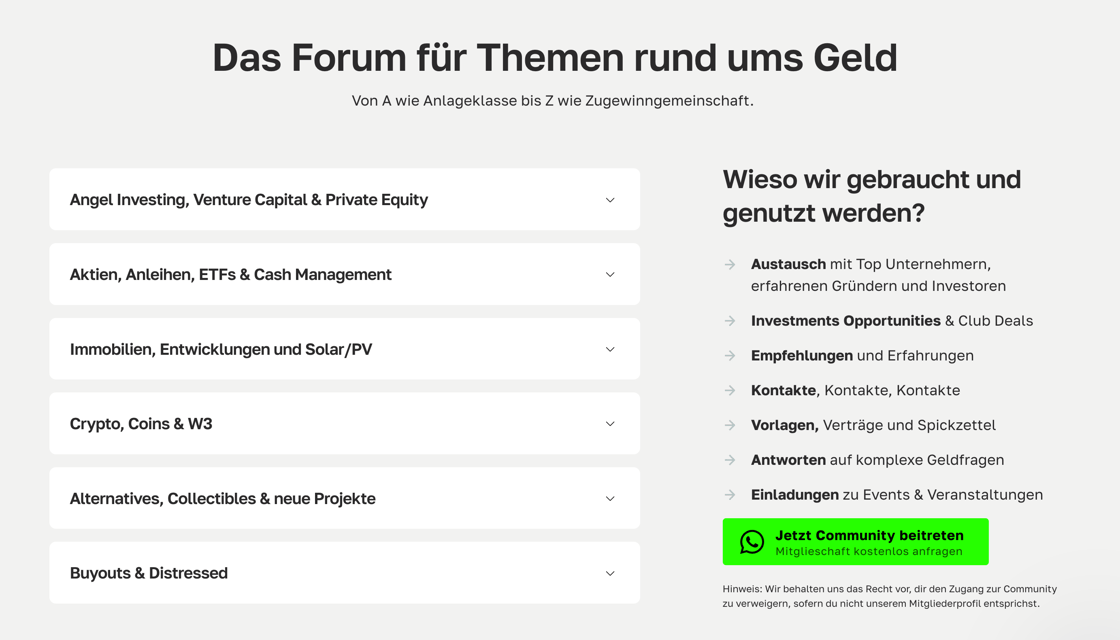Screen dimensions: 1120x640
Task: Click the WhatsApp icon on green button
Action: tap(752, 542)
